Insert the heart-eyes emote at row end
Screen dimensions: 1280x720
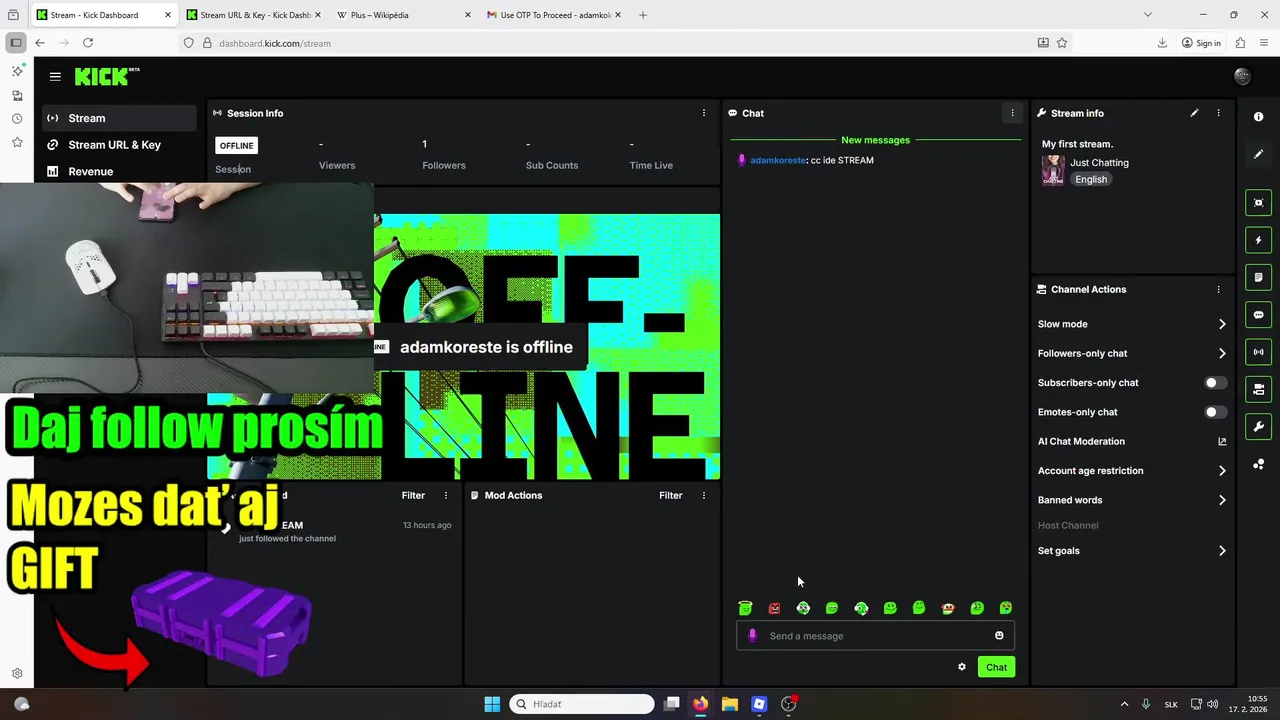(x=1006, y=608)
